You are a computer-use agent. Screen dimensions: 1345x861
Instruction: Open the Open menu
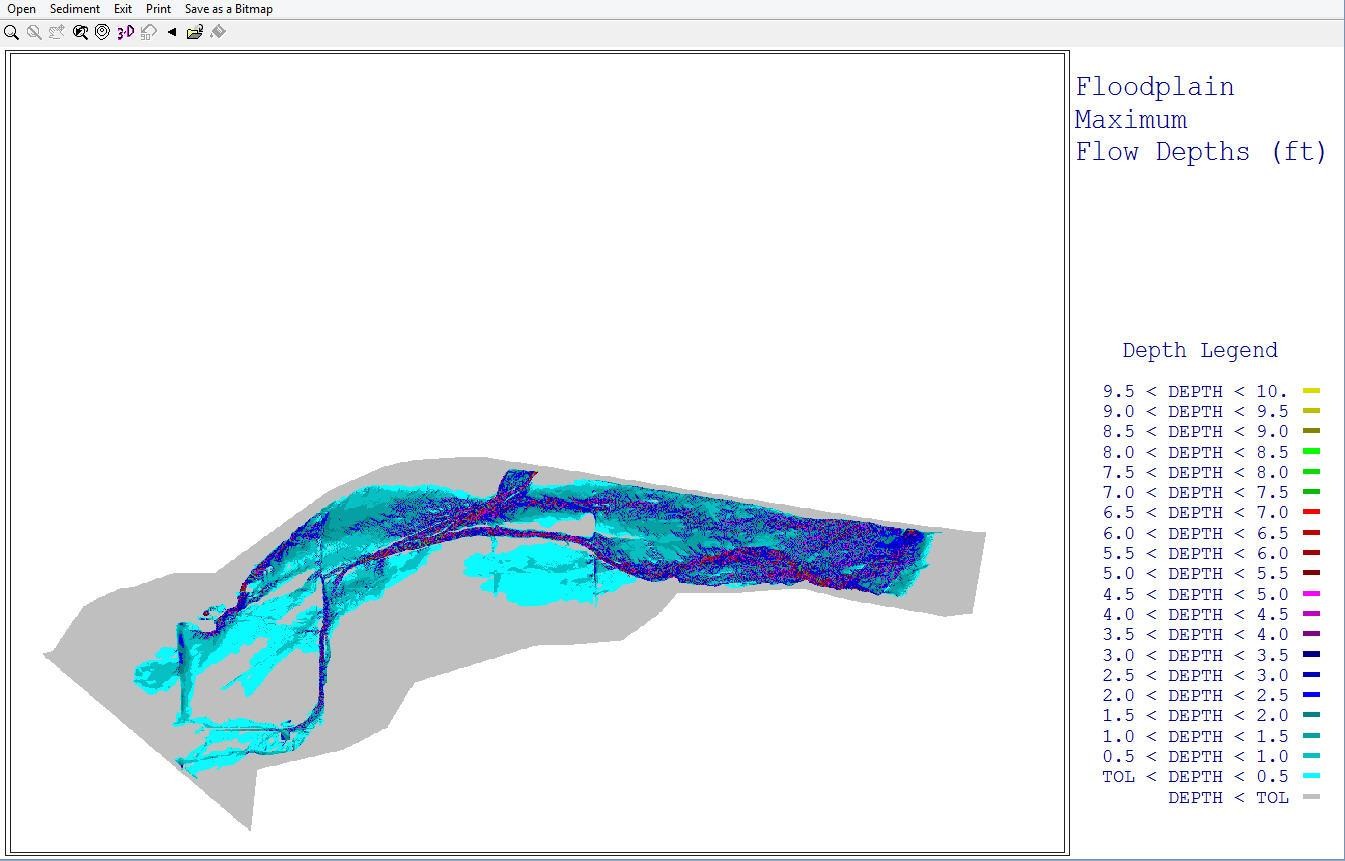coord(21,9)
